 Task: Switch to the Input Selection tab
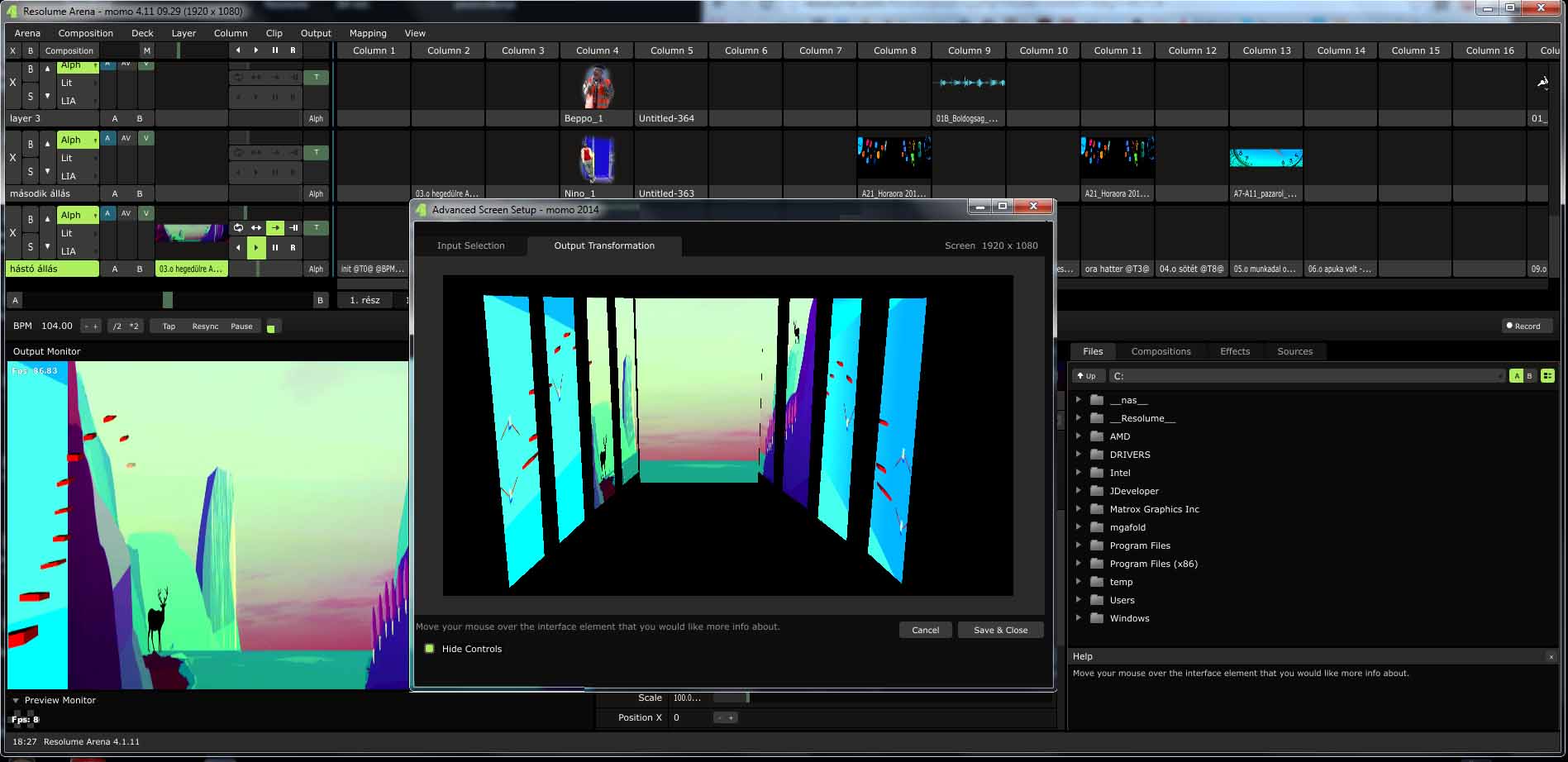coord(470,245)
